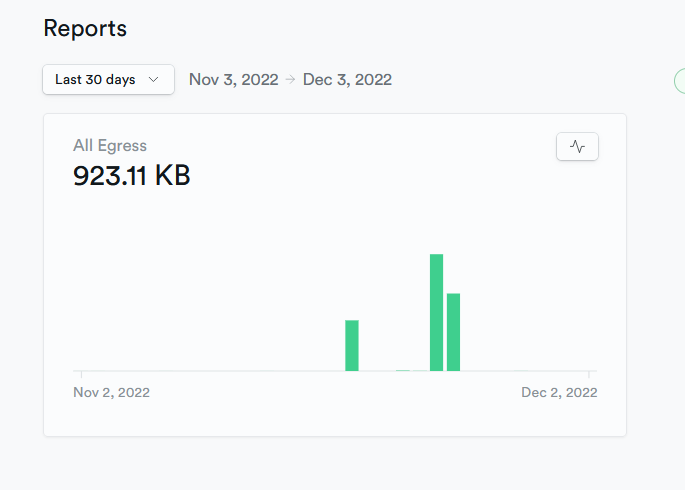Click the Reports page heading

coord(85,28)
